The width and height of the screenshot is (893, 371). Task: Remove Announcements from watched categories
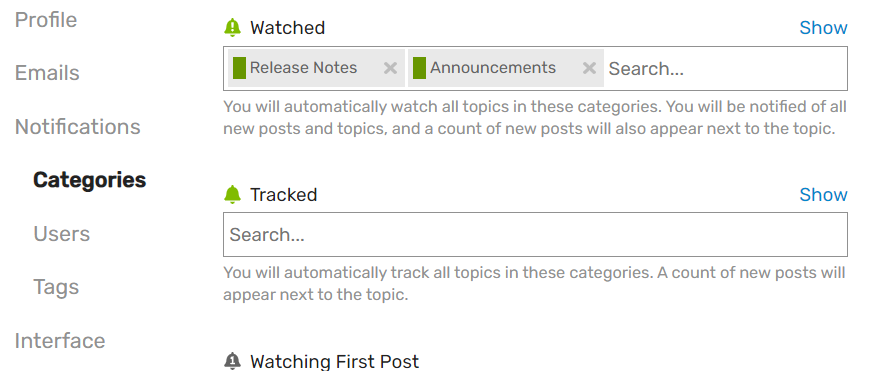coord(589,68)
